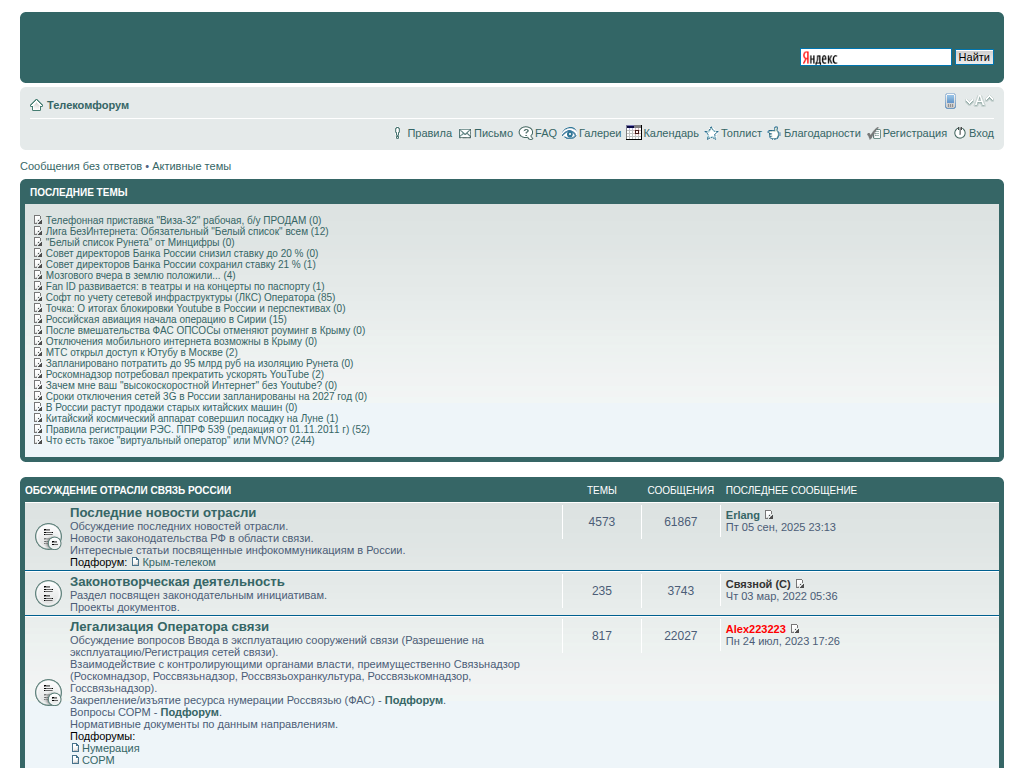This screenshot has height=768, width=1024.
Task: Open the Активные темы link
Action: pos(191,166)
